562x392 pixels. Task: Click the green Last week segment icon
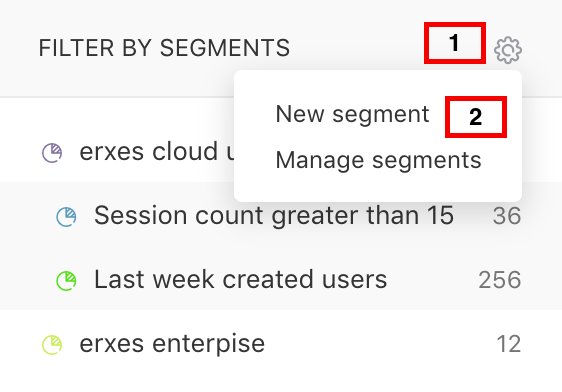67,281
